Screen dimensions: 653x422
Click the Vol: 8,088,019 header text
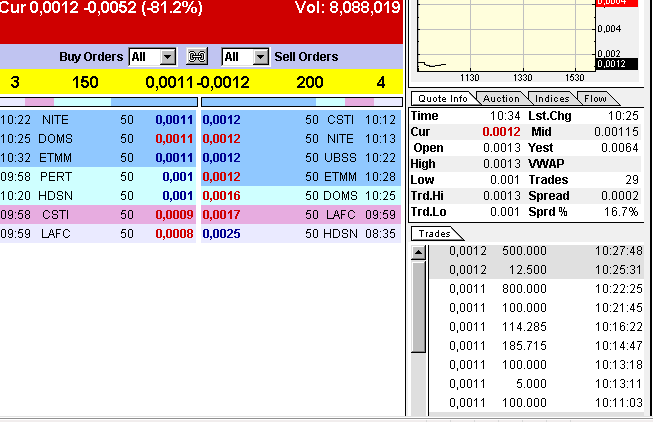(x=348, y=7)
